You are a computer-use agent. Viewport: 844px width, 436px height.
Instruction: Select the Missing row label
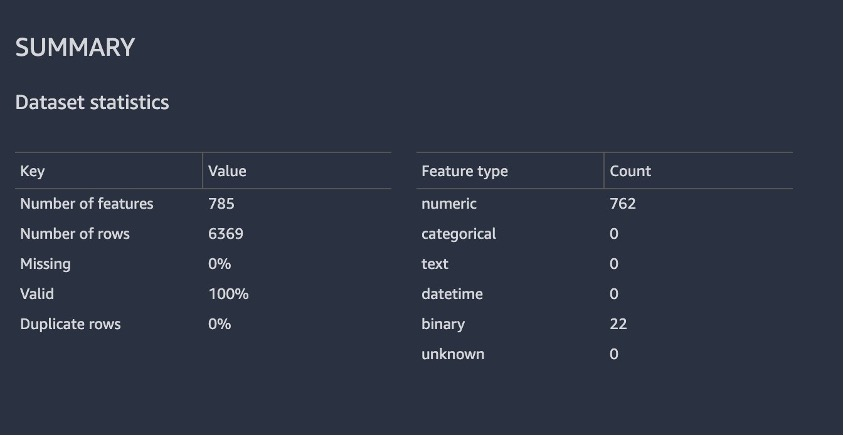click(x=45, y=264)
